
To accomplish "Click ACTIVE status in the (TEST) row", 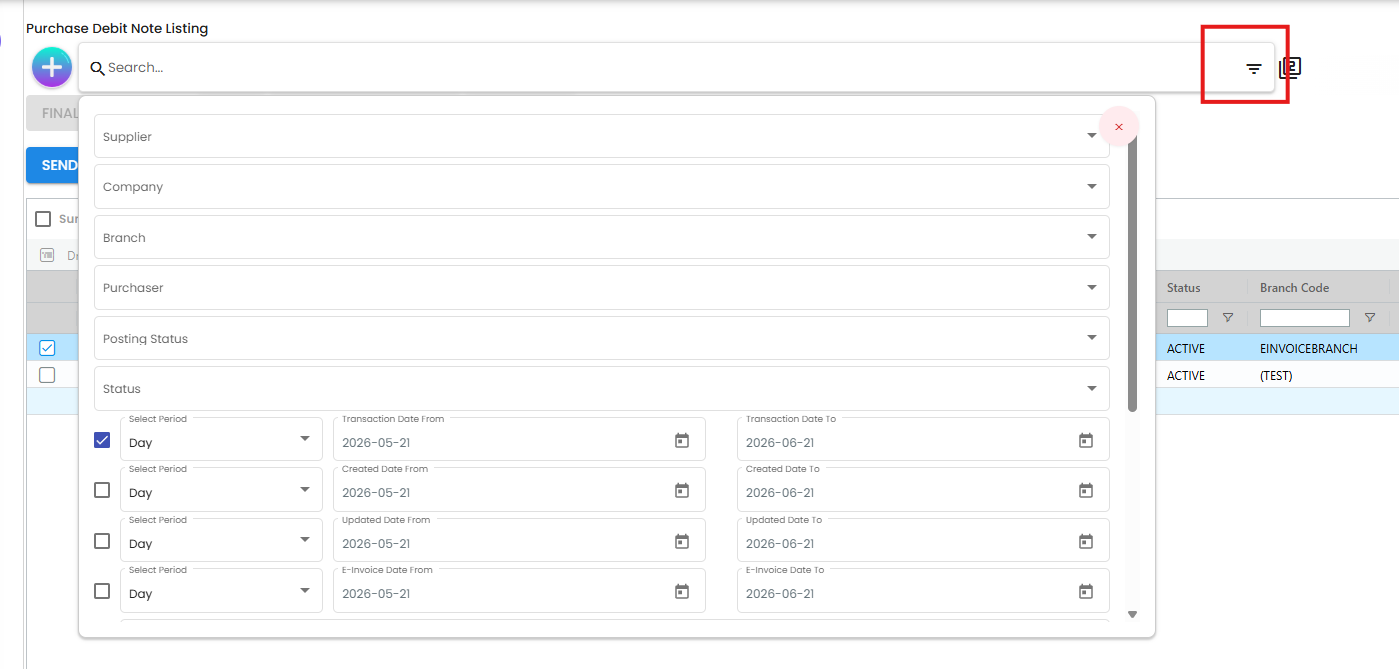I will pyautogui.click(x=1186, y=376).
